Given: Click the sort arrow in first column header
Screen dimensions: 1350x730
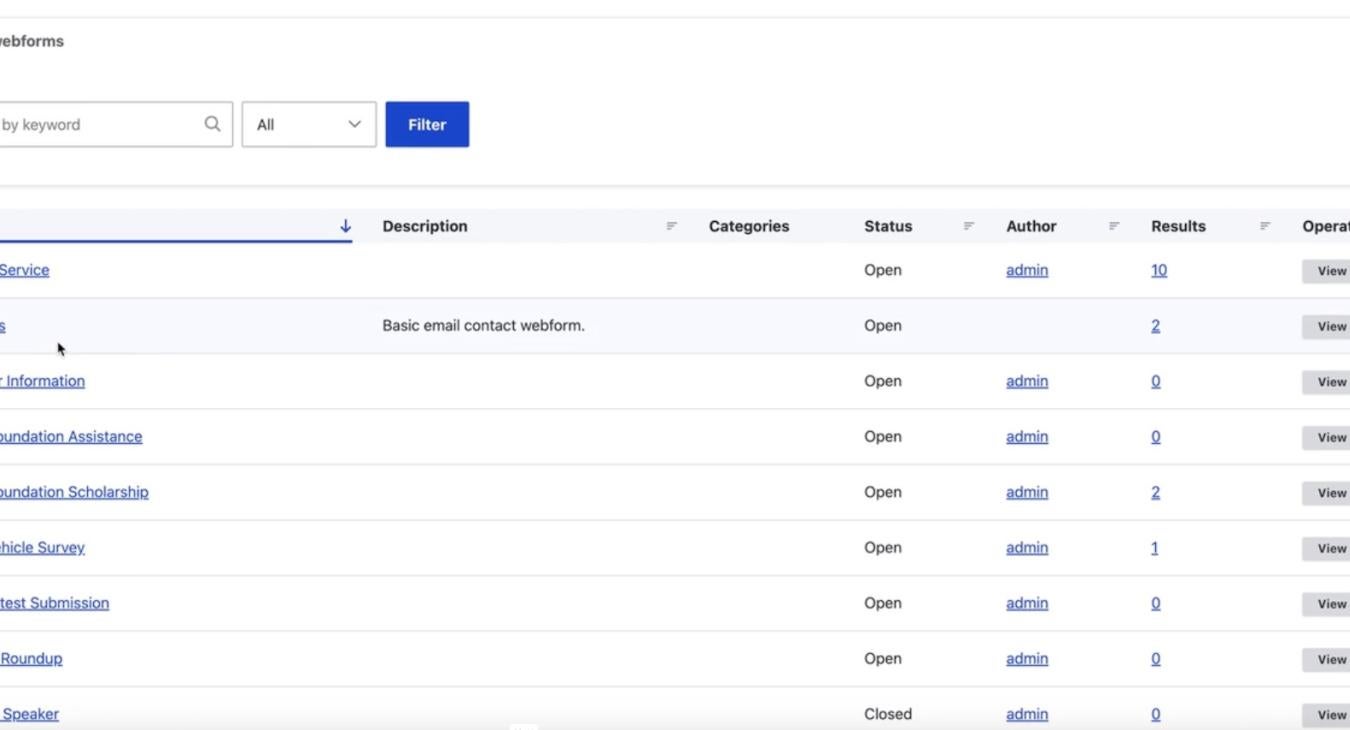Looking at the screenshot, I should (345, 226).
